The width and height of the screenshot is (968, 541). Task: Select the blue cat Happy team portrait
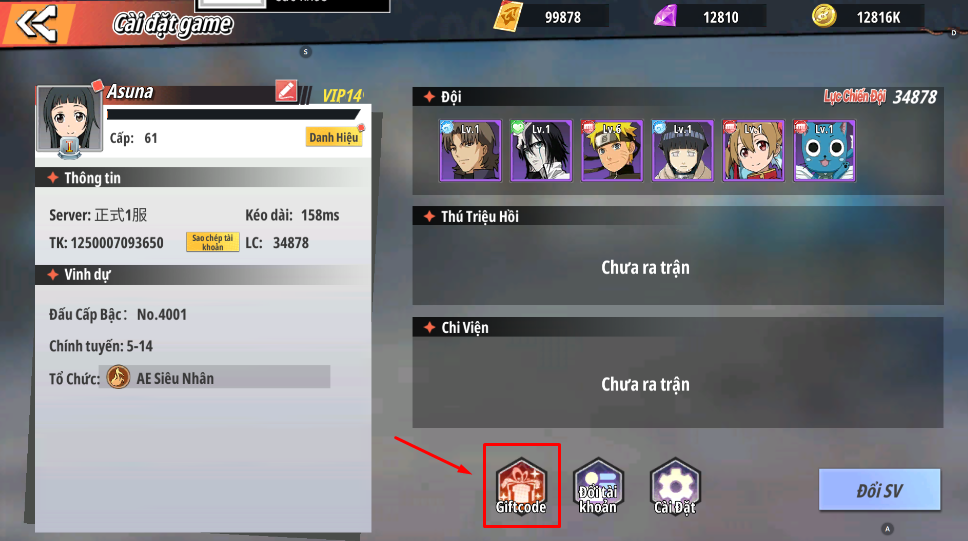(x=824, y=151)
